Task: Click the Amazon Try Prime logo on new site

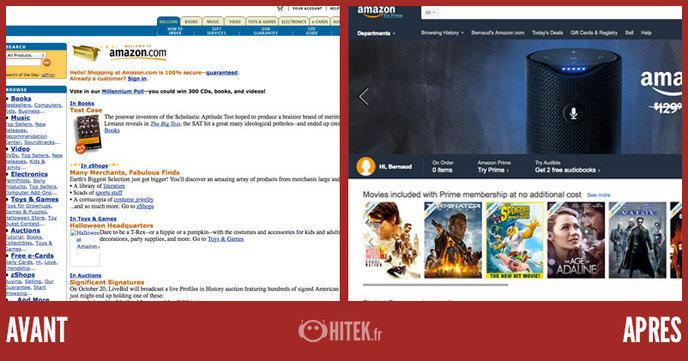Action: tap(379, 11)
